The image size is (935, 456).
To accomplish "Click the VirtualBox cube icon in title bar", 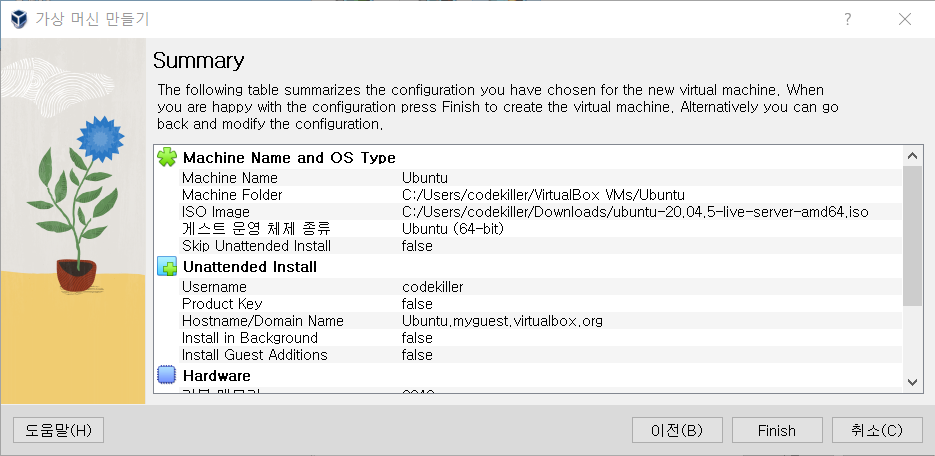I will (18, 19).
